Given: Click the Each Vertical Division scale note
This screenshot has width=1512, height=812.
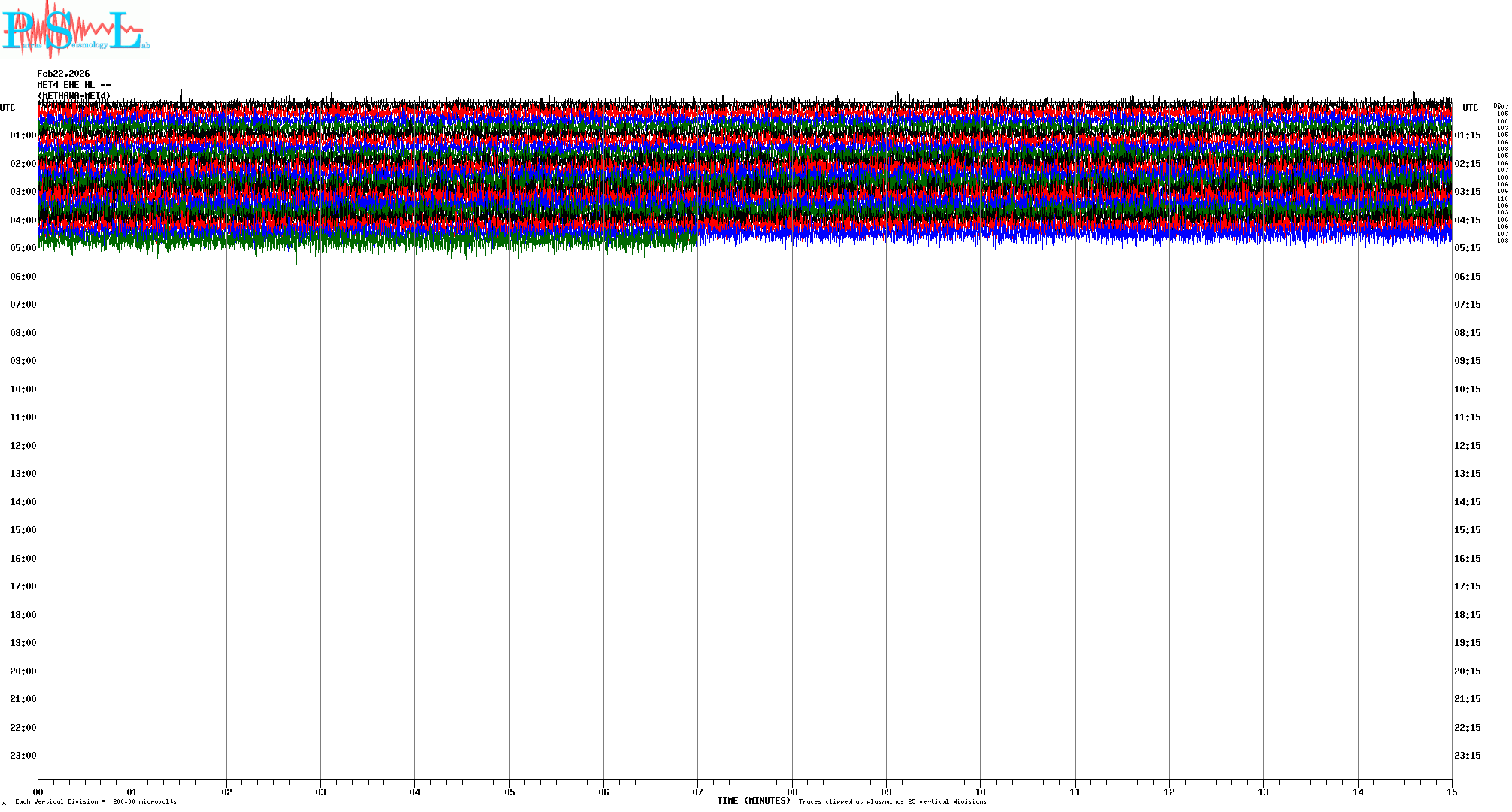Looking at the screenshot, I should 96,801.
